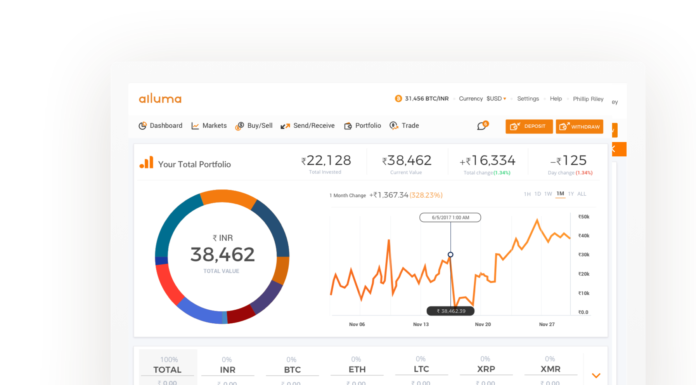Click the Buy/Sell coins icon

(x=240, y=126)
